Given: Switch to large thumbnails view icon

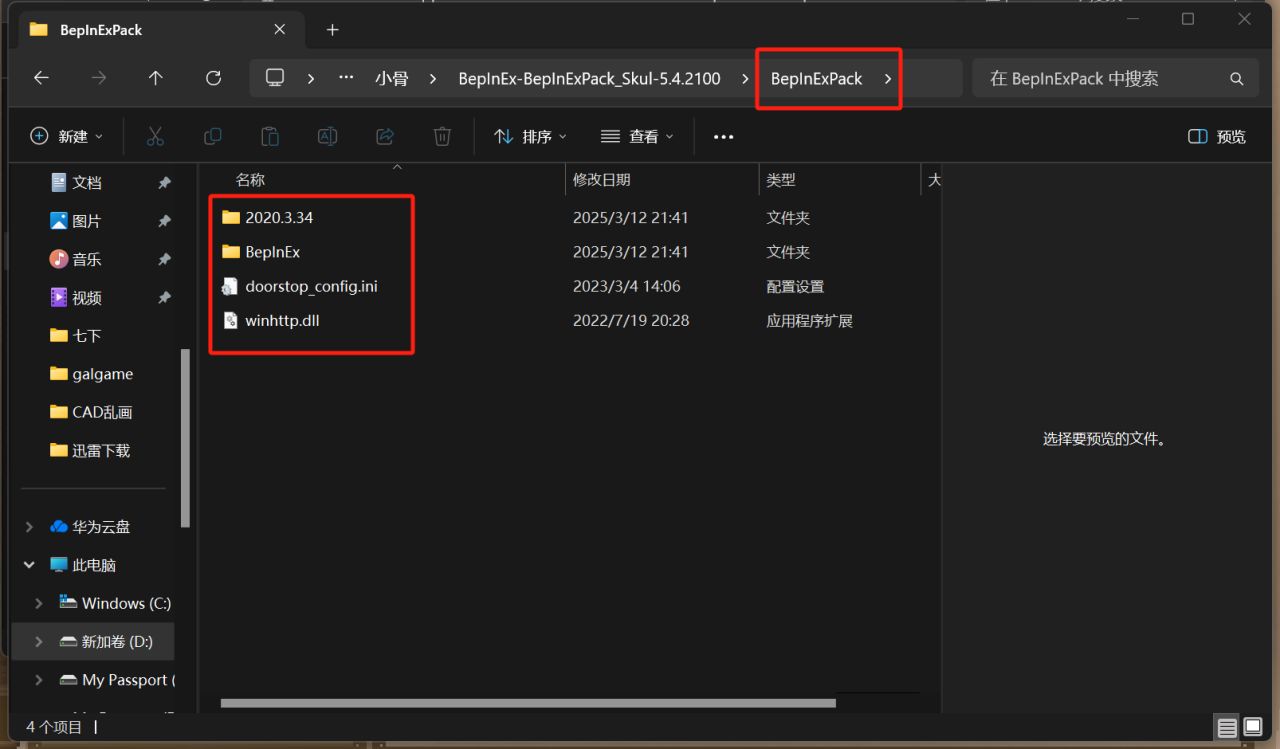Looking at the screenshot, I should (x=1252, y=727).
